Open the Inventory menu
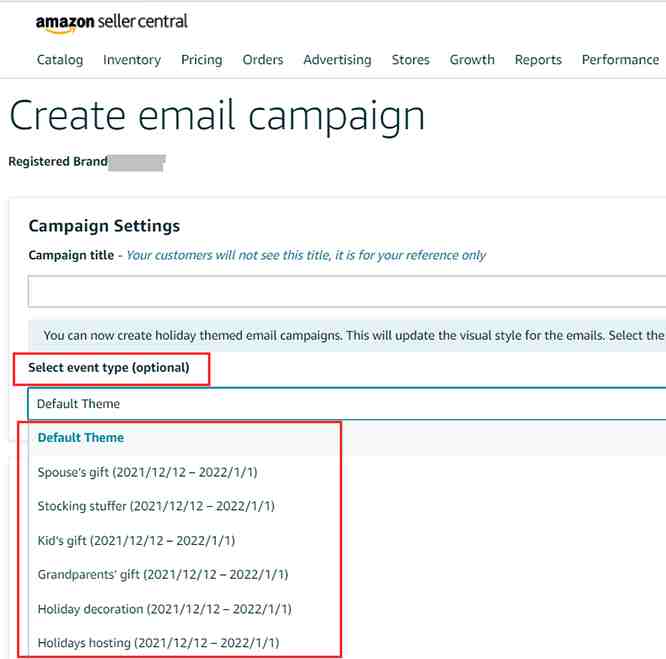The width and height of the screenshot is (666, 659). coord(132,60)
